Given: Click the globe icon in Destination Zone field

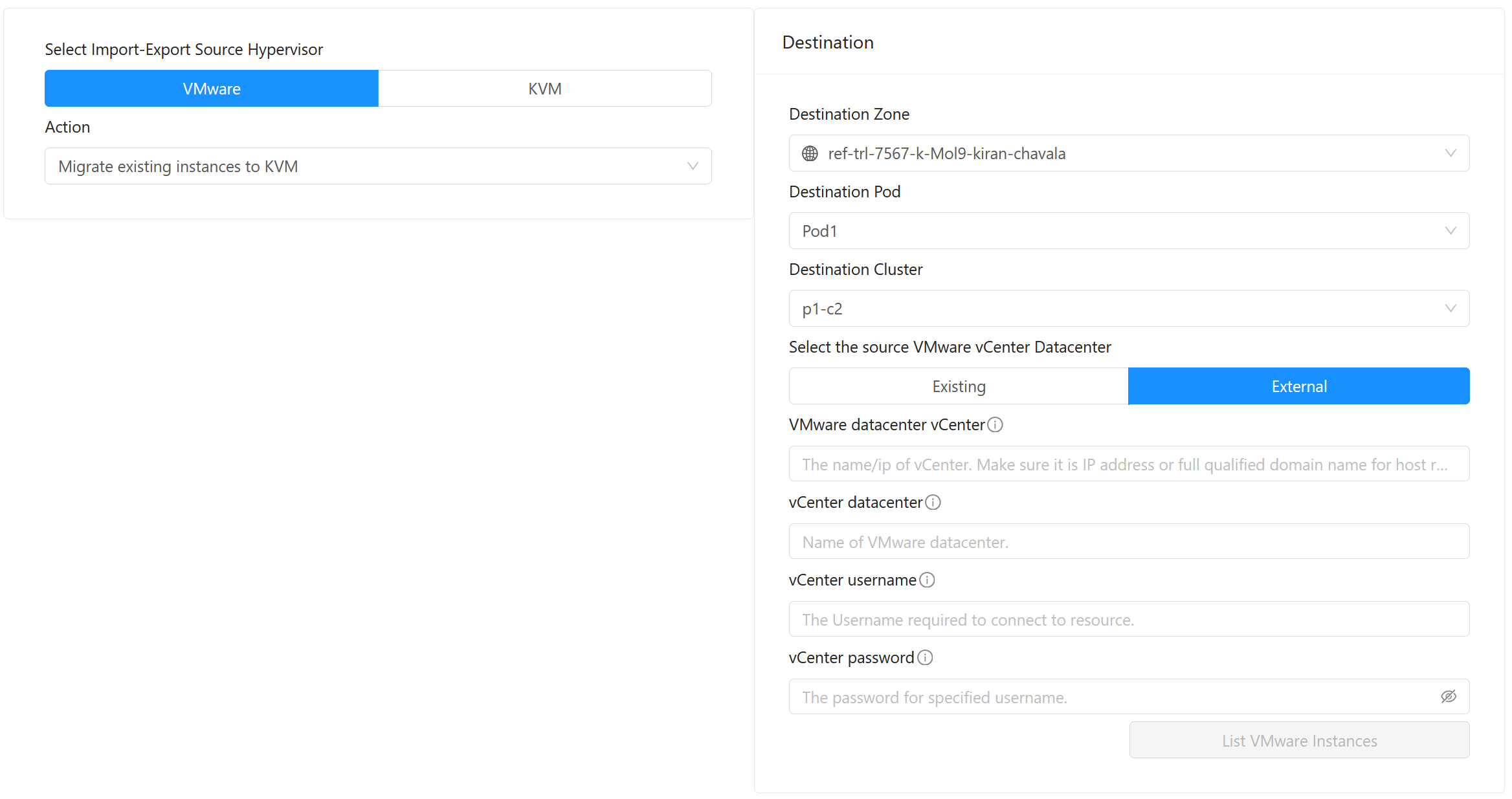Looking at the screenshot, I should tap(810, 153).
